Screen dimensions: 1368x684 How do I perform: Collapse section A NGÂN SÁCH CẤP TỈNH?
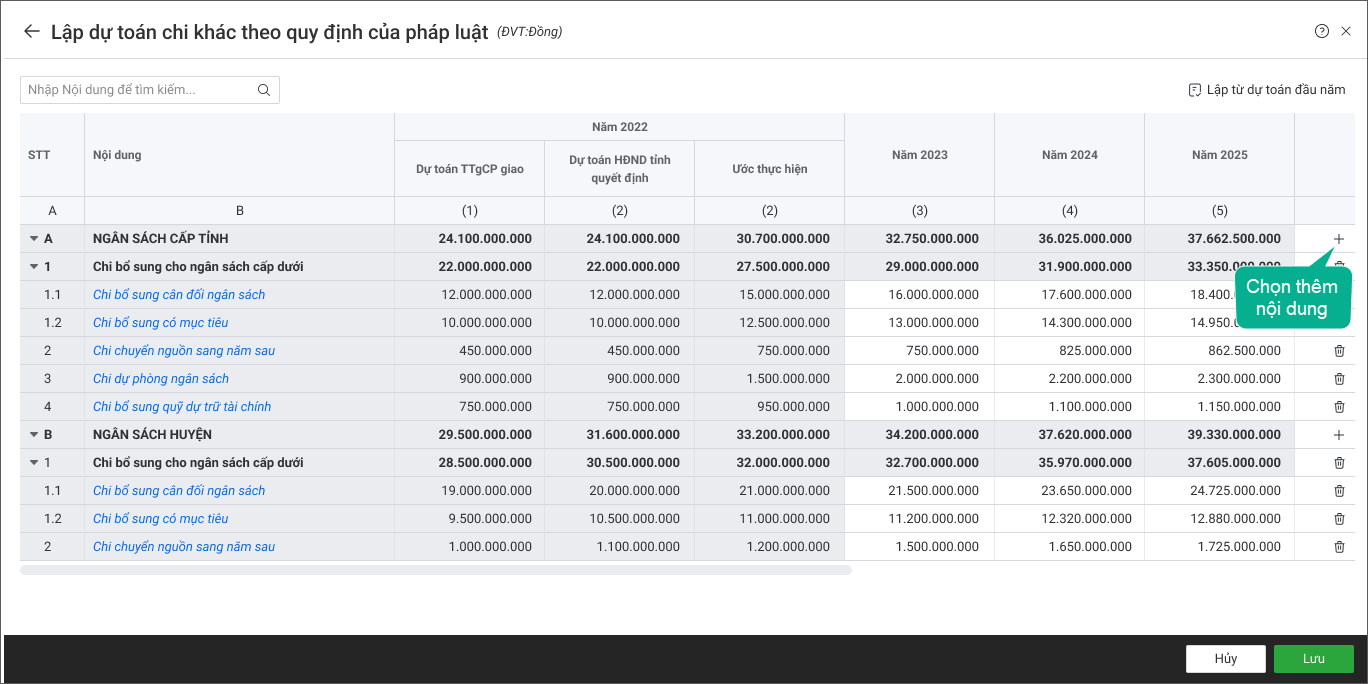[34, 239]
